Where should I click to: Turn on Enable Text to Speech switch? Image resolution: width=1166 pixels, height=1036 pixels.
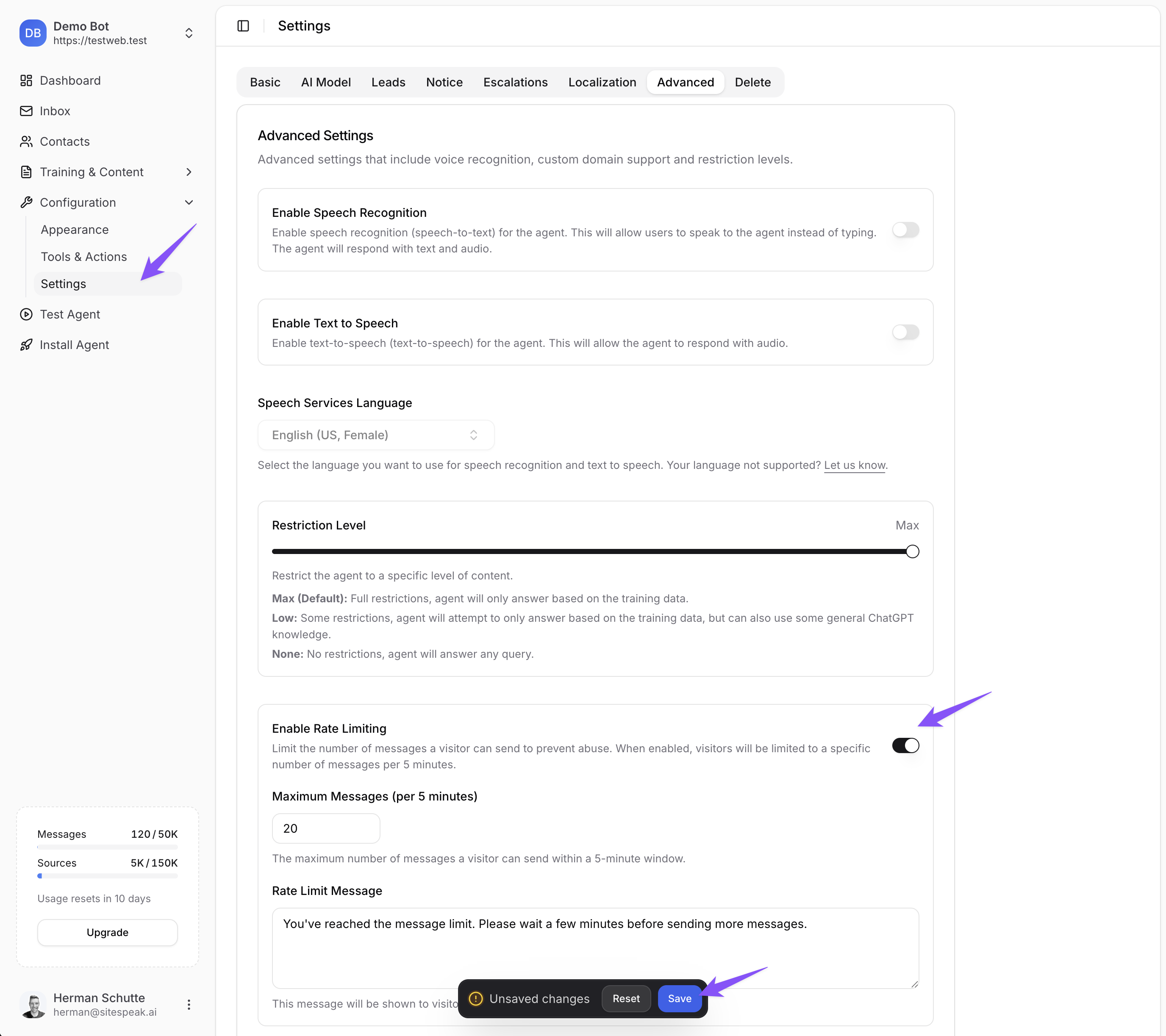pos(905,332)
